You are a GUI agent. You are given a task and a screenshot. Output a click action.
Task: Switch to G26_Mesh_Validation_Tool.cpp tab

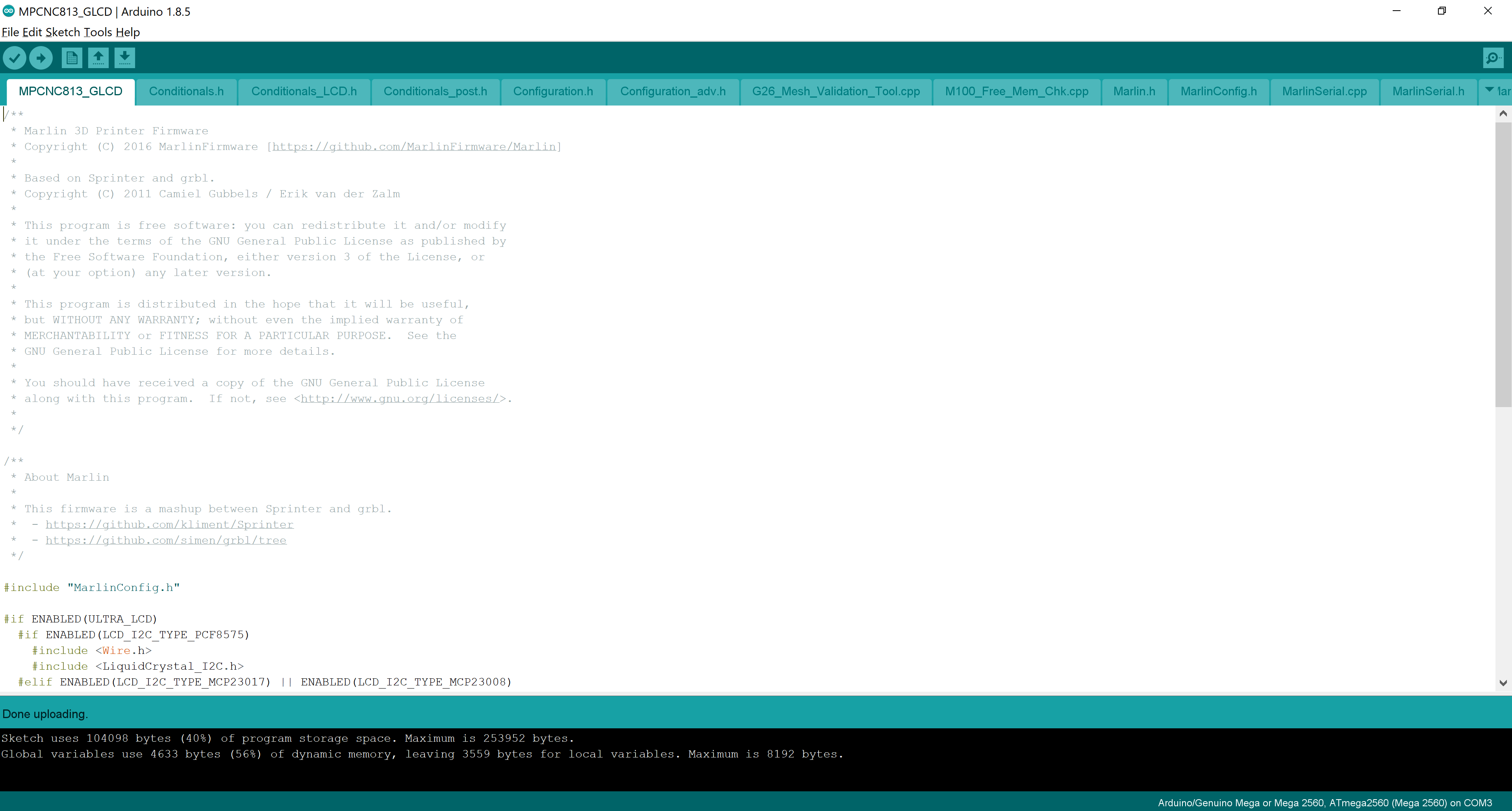pos(836,92)
